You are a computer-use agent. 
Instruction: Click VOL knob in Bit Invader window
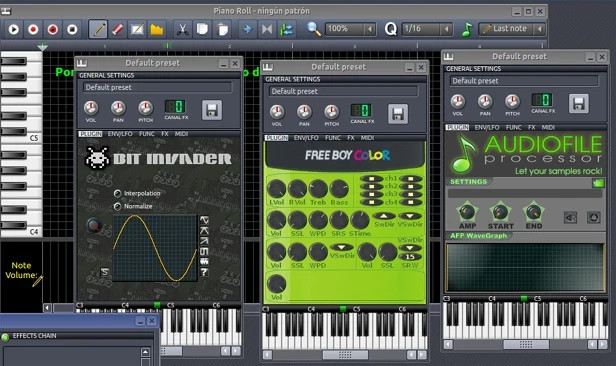coord(91,108)
